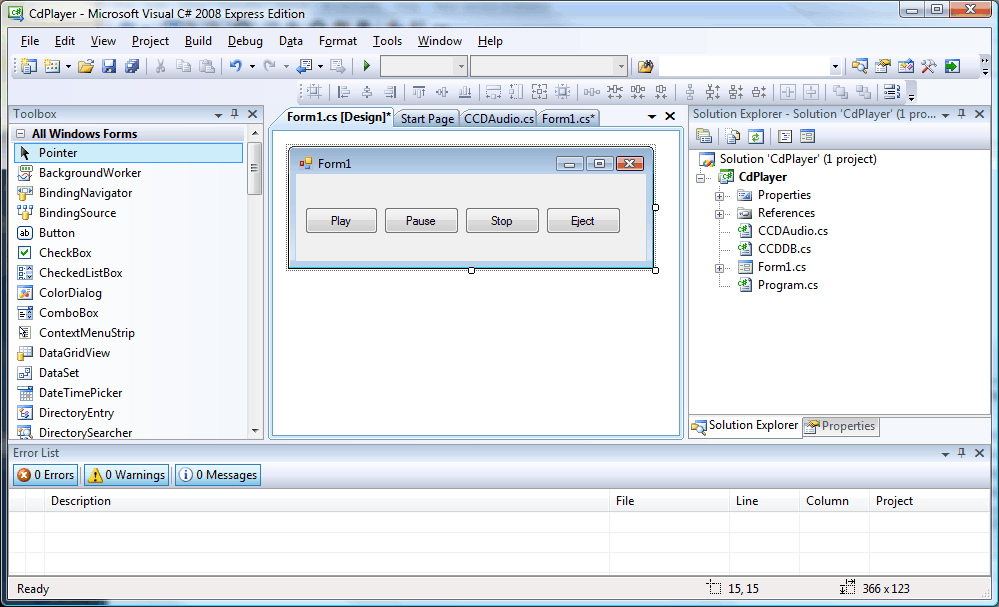Select the Eject button on Form1
The width and height of the screenshot is (999, 607).
[x=583, y=221]
